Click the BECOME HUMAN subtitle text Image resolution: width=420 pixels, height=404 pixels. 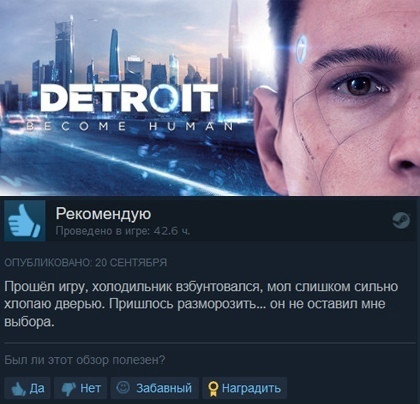(130, 127)
